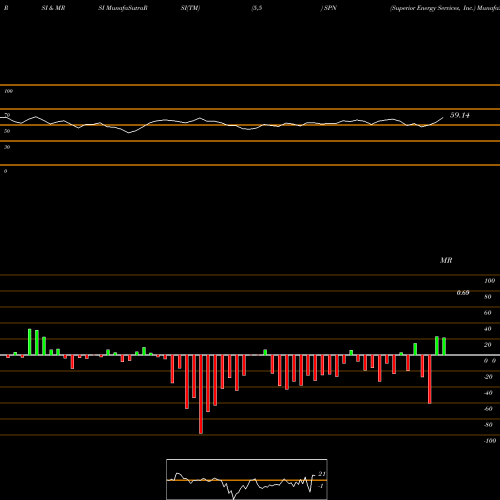Click the 'SI MunafaSutraR' header text
This screenshot has width=500, height=500.
pos(123,8)
